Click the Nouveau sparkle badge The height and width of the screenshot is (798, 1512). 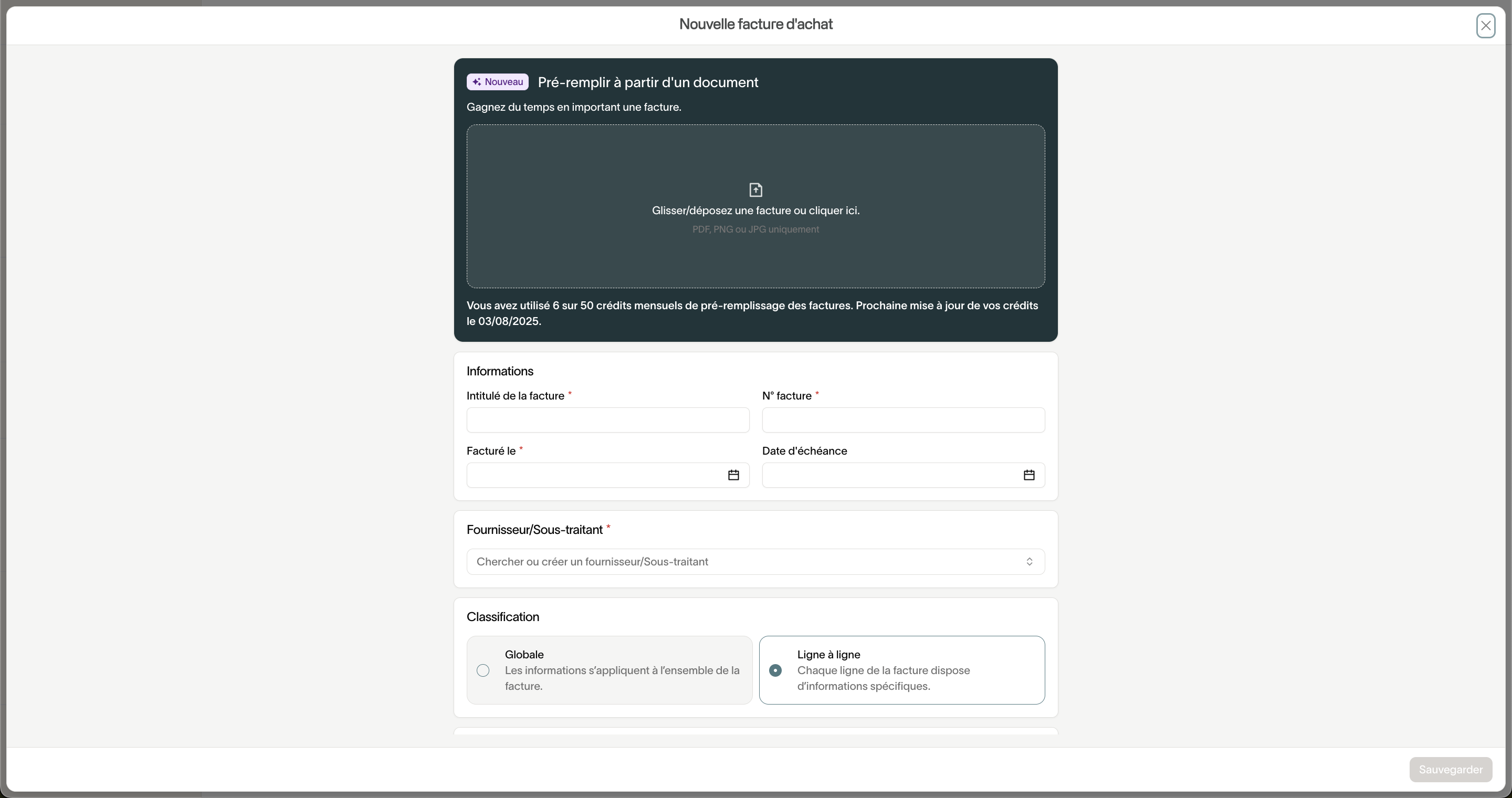pos(497,81)
